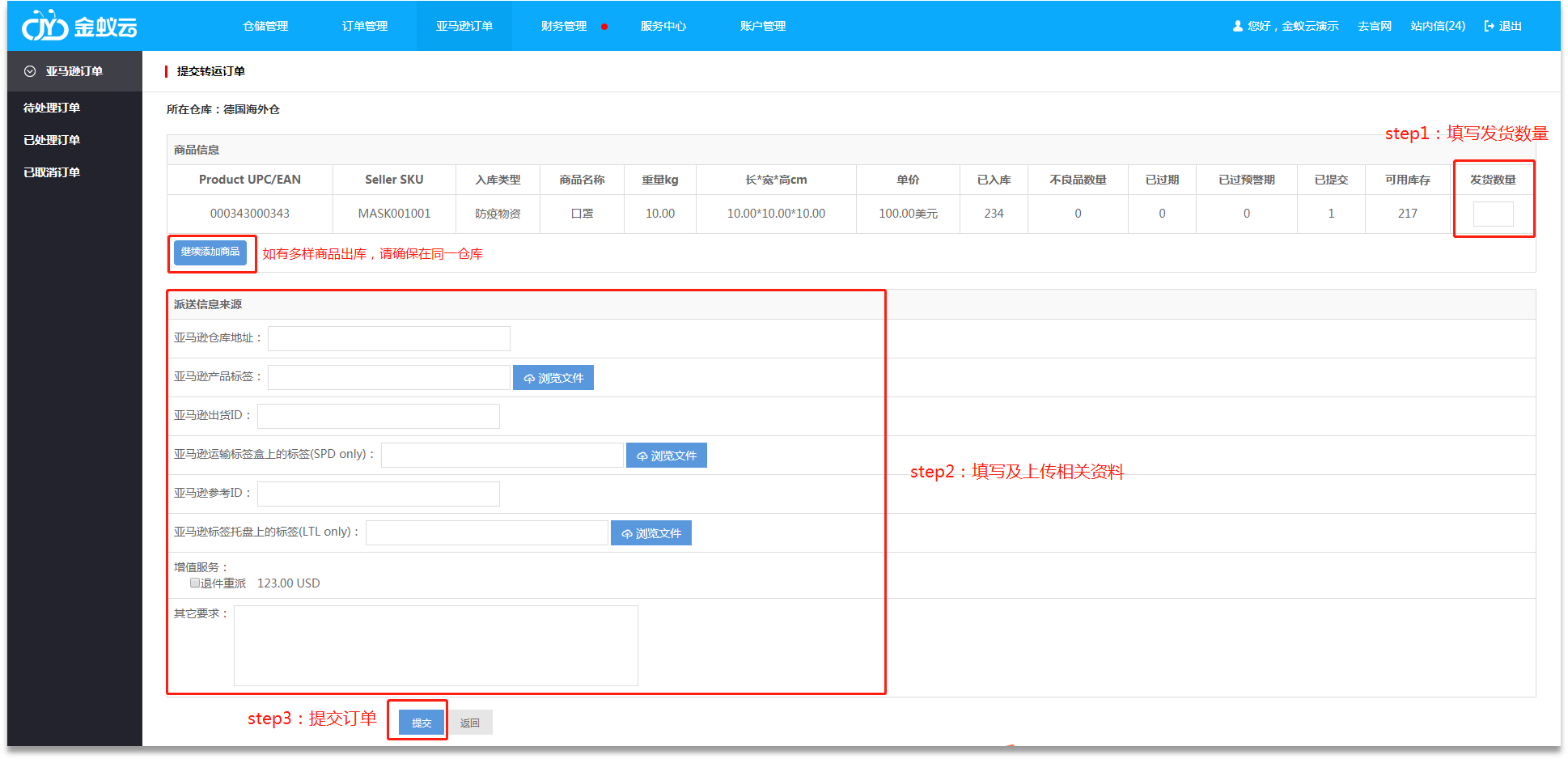The image size is (1568, 759).
Task: Open the 财务管理 menu
Action: click(x=564, y=26)
